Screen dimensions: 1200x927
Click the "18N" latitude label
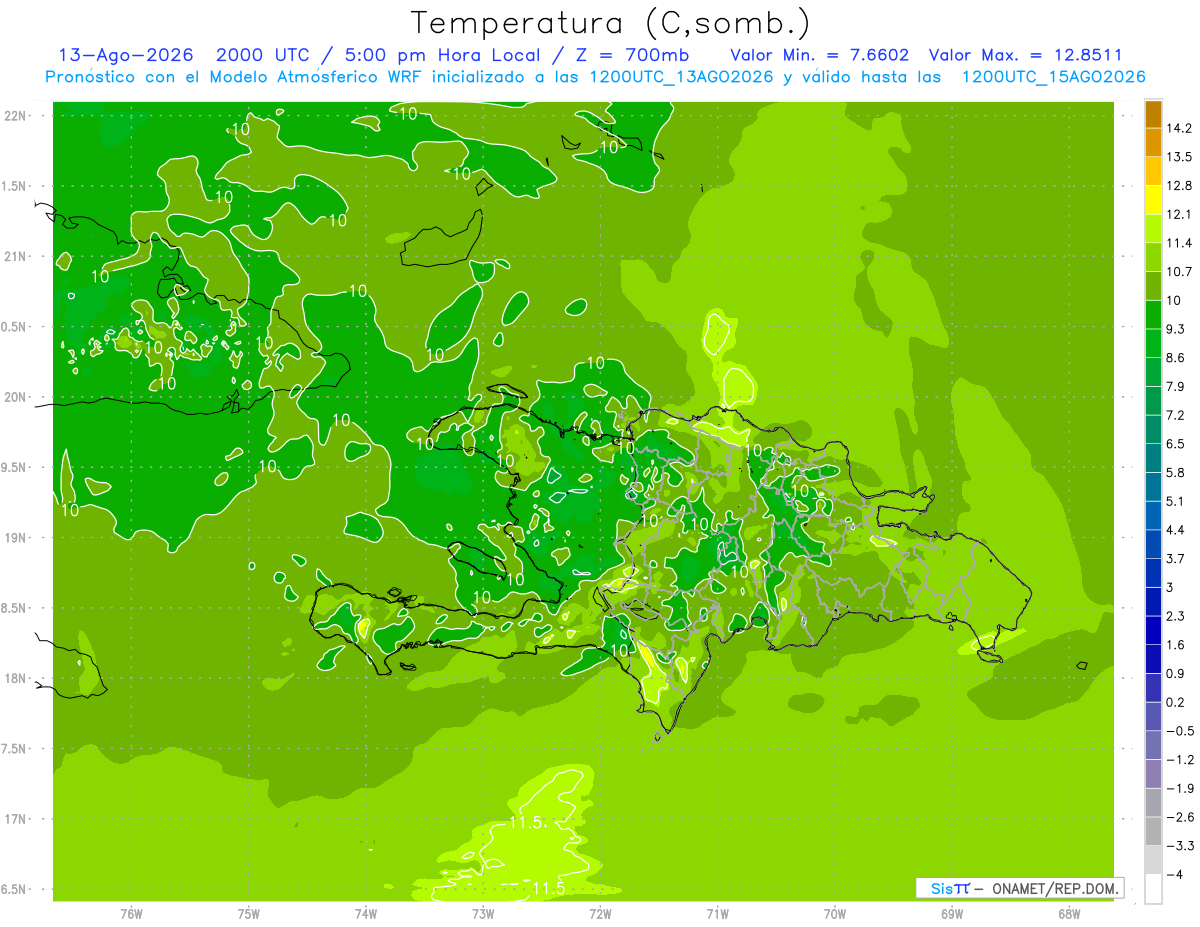click(16, 679)
